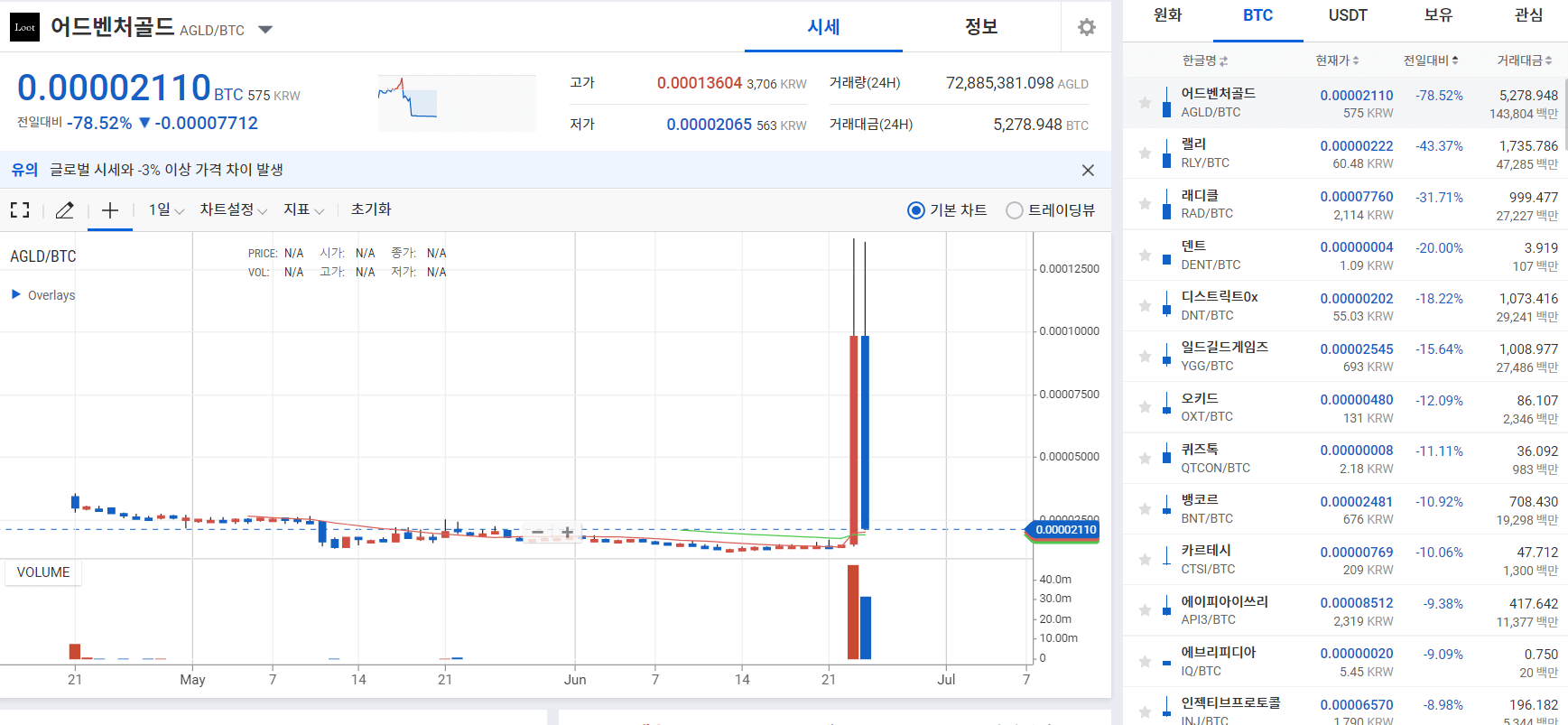
Task: Switch to the 시세 tab
Action: pos(823,27)
